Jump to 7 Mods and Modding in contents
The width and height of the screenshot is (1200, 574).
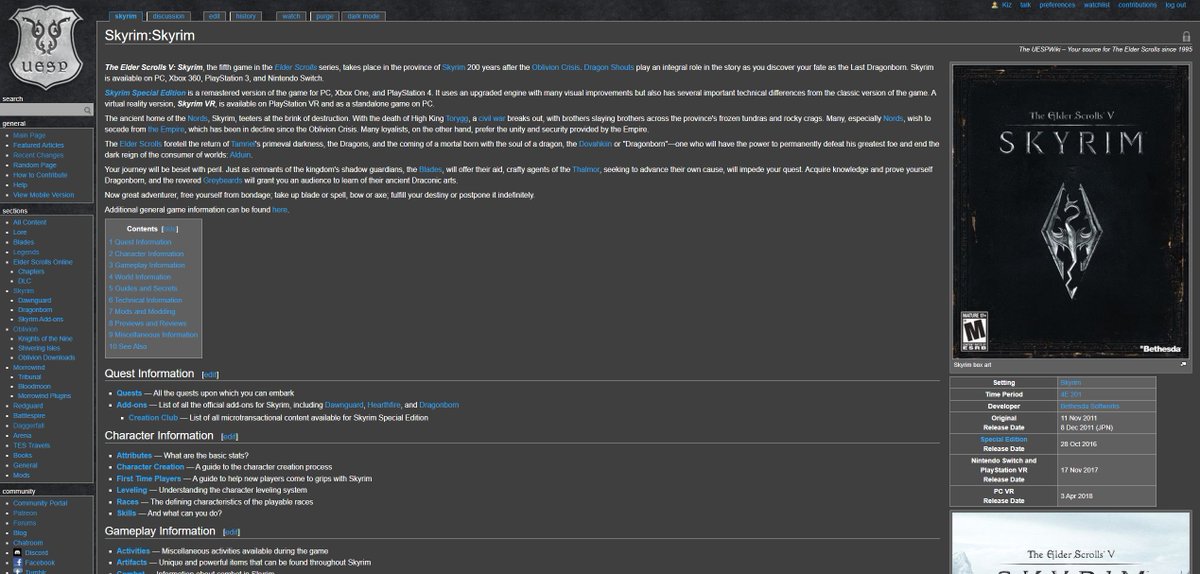[142, 312]
